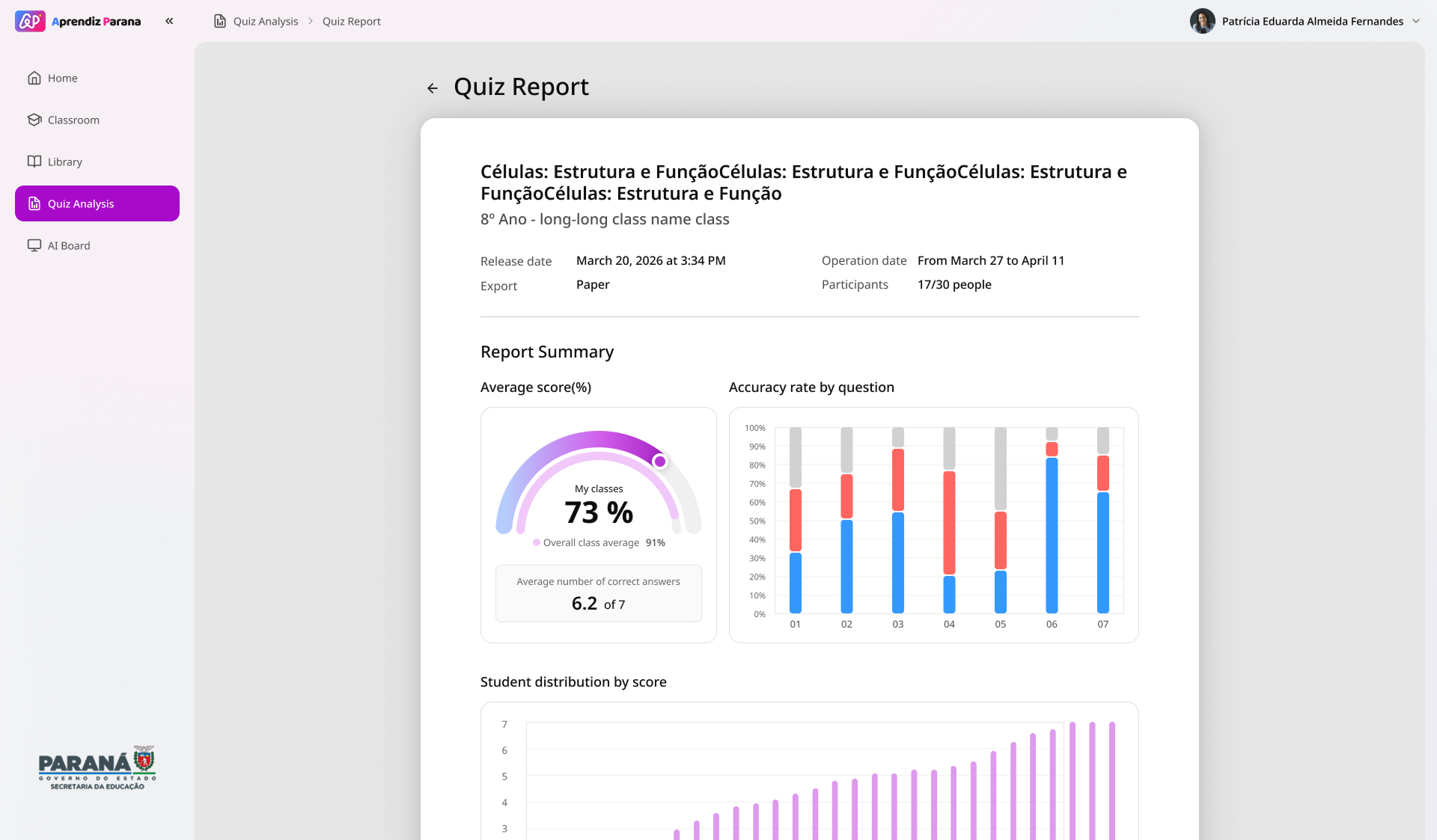1437x840 pixels.
Task: Select the Classroom menu item
Action: 73,120
